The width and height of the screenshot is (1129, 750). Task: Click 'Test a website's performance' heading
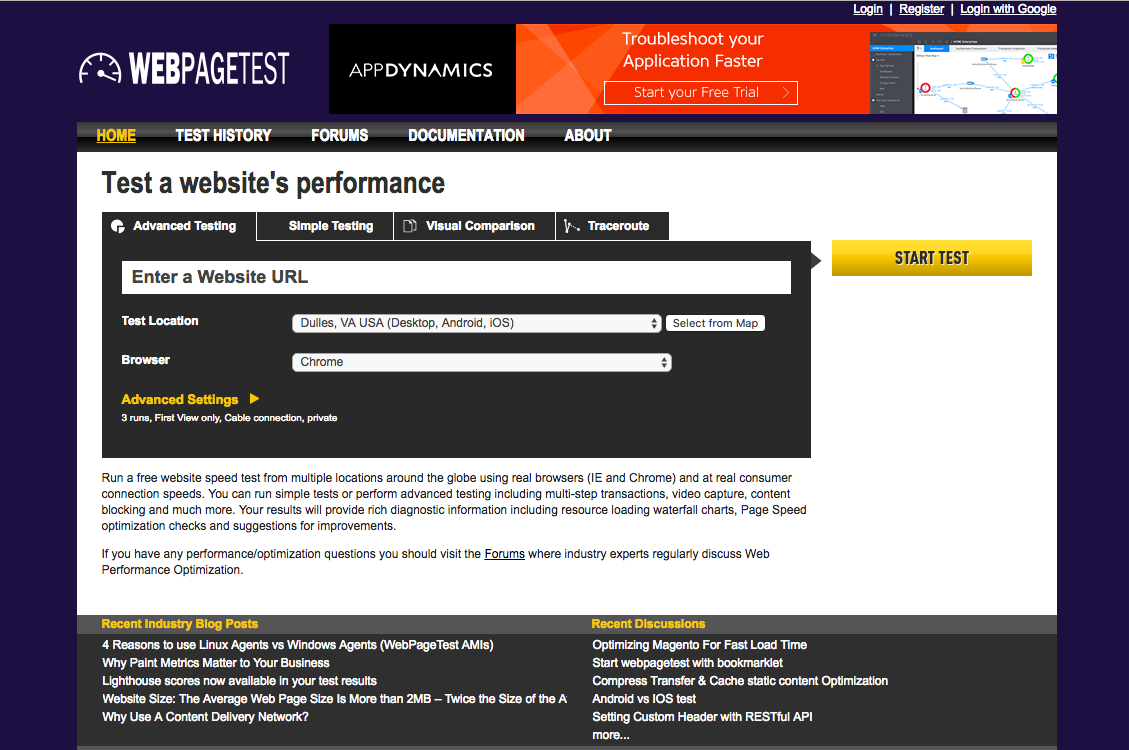tap(273, 184)
